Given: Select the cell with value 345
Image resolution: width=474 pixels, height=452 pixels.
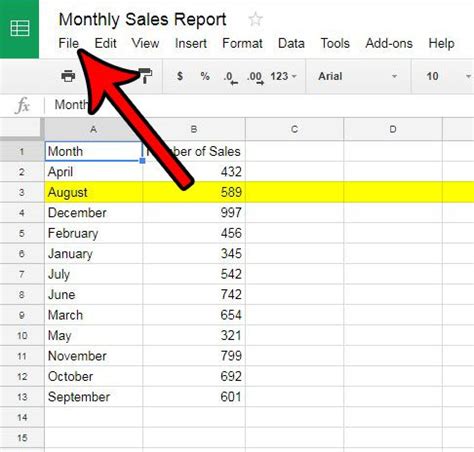Looking at the screenshot, I should click(x=194, y=254).
